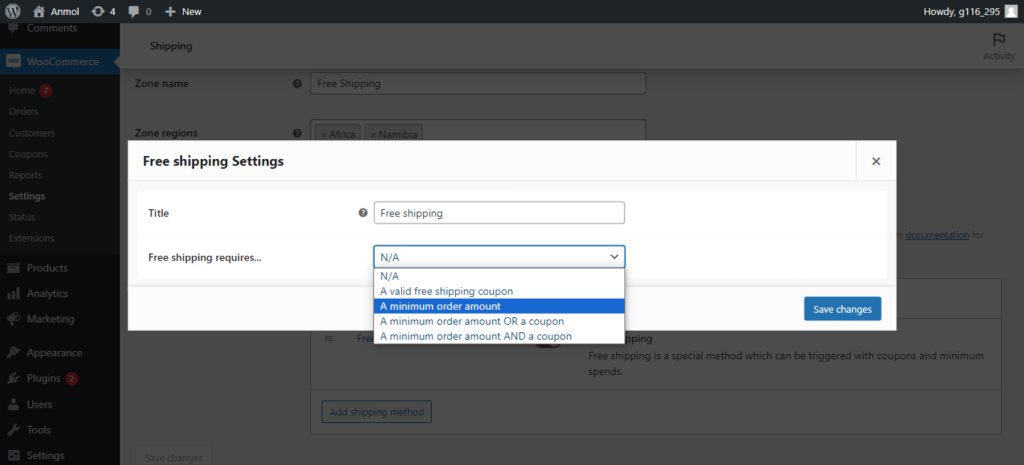This screenshot has width=1024, height=465.
Task: Click the Title input field
Action: [x=499, y=213]
